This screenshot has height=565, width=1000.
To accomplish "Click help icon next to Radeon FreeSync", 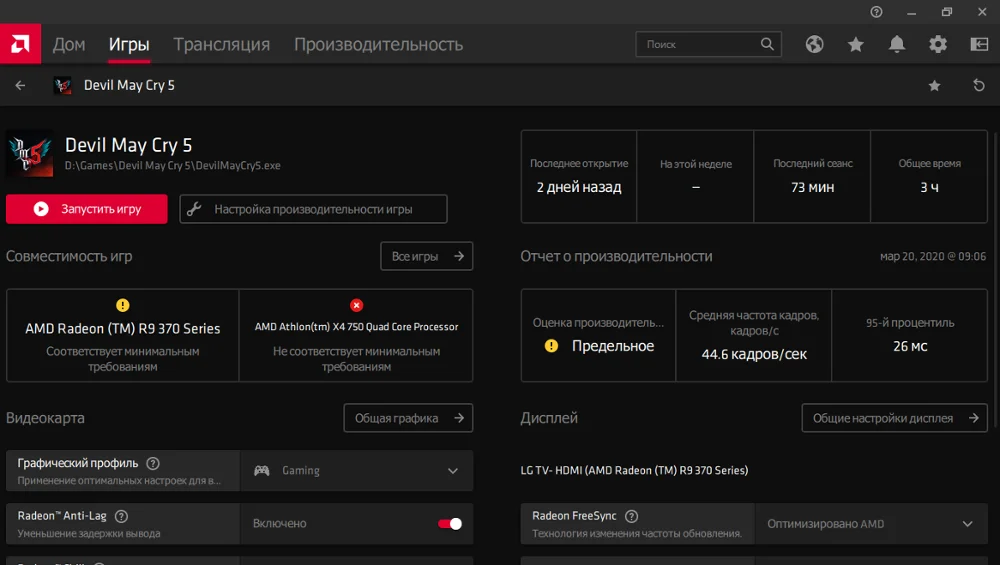I will point(631,517).
